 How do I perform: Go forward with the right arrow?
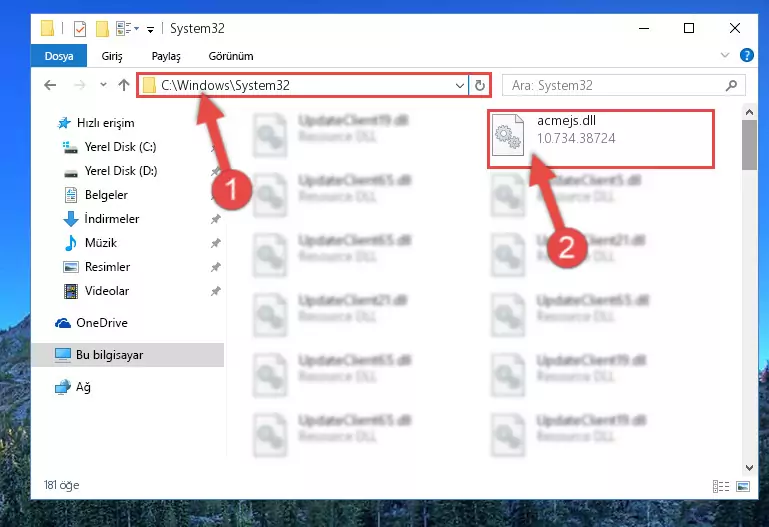[x=79, y=85]
